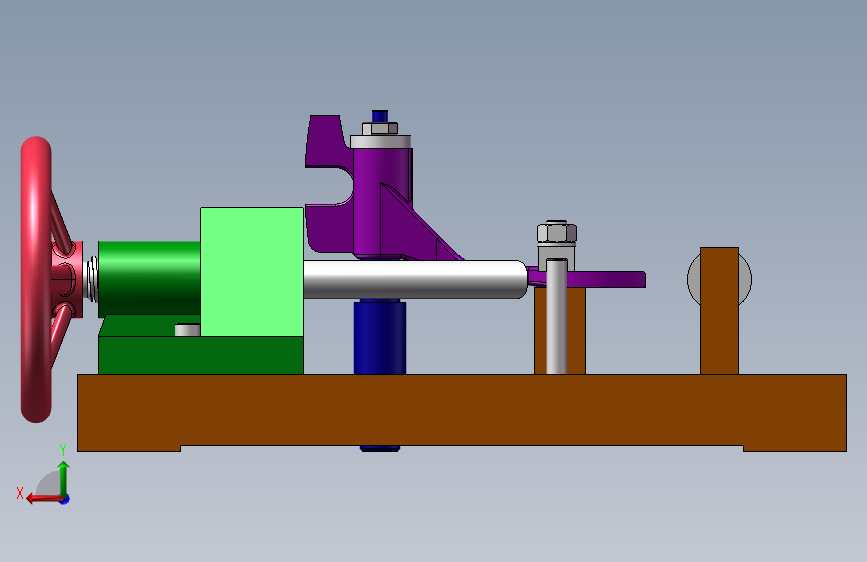Select the hex nut atop the purple clamp
The width and height of the screenshot is (867, 562).
(x=380, y=129)
